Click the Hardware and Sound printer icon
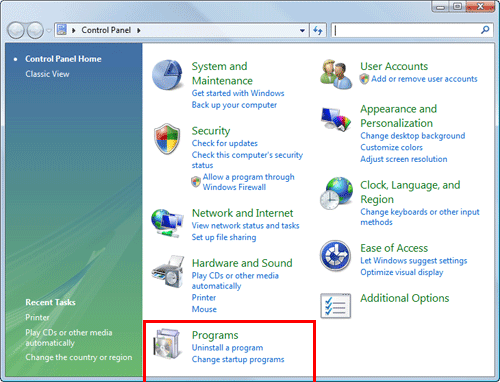This screenshot has height=382, width=500. coord(168,272)
